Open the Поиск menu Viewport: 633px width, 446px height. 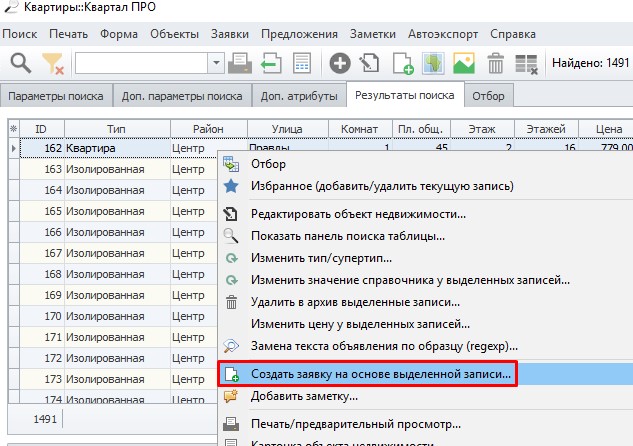point(20,34)
